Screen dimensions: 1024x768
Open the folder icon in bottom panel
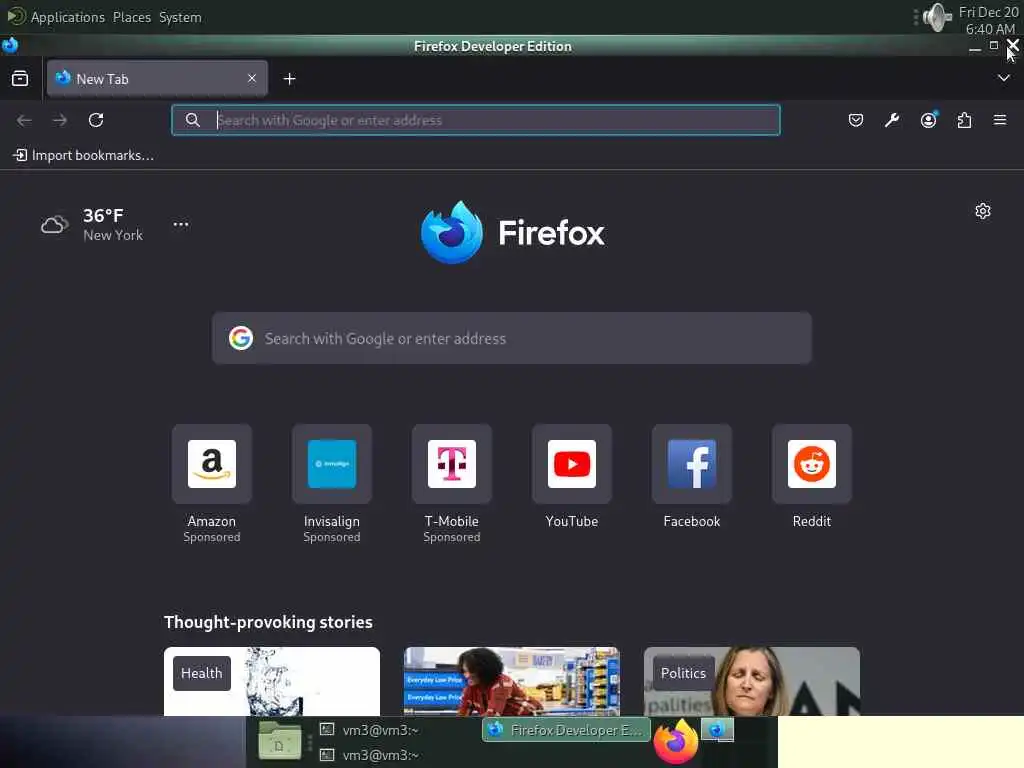(x=280, y=741)
